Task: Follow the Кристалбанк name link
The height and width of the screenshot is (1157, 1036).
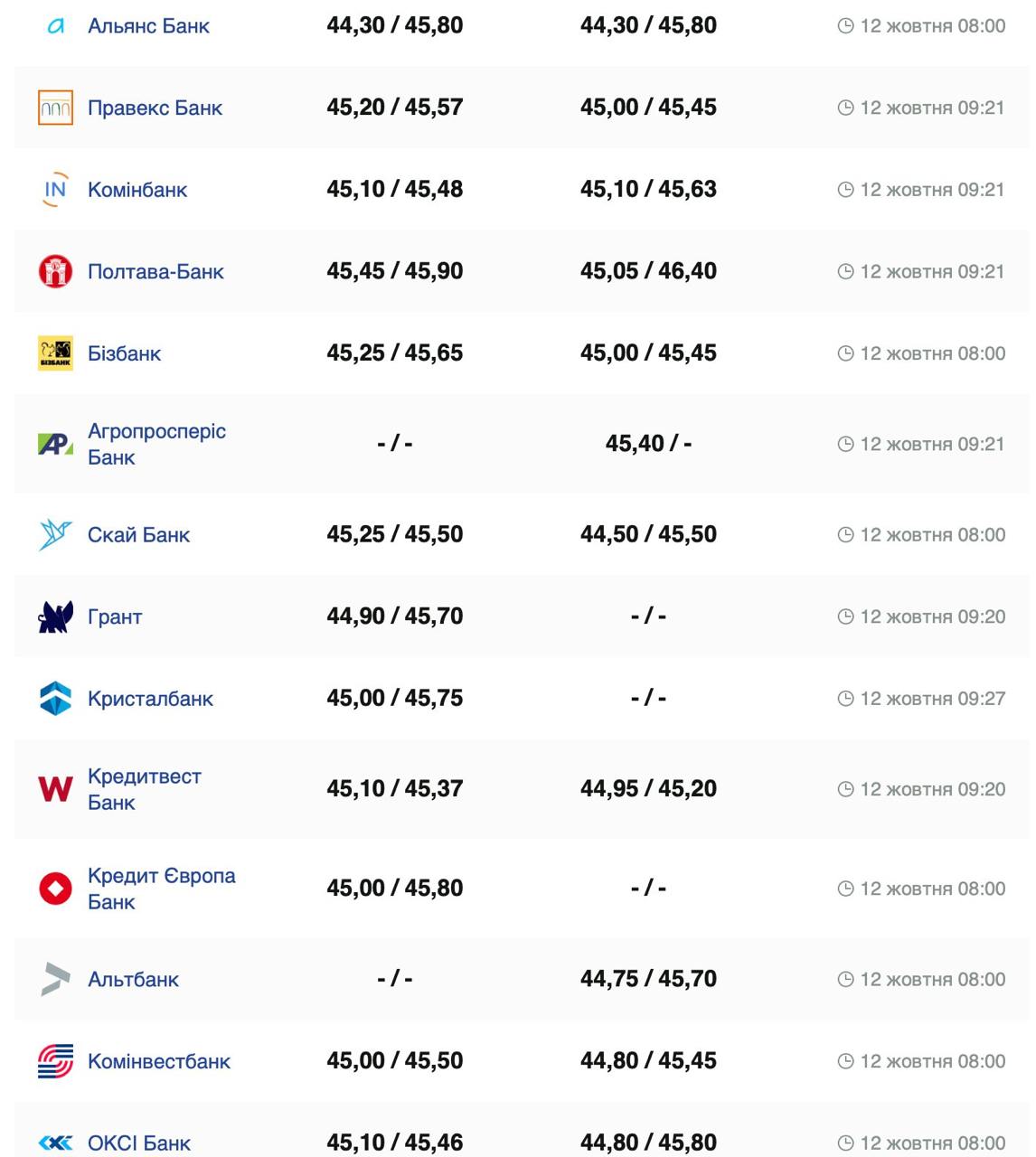Action: click(150, 699)
